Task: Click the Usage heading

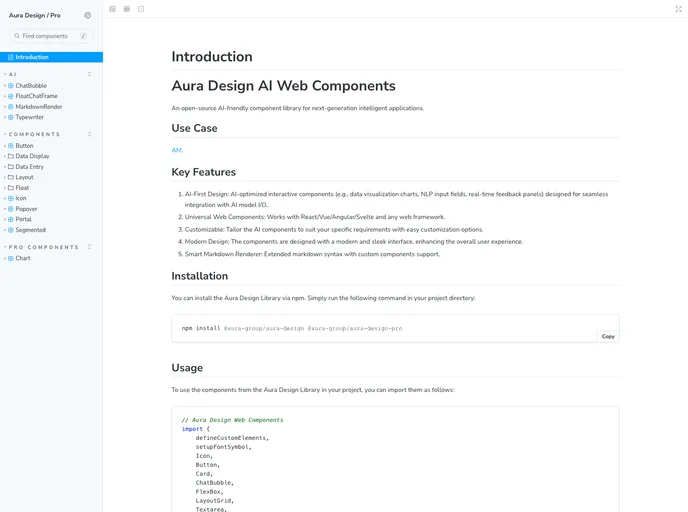Action: [x=187, y=368]
